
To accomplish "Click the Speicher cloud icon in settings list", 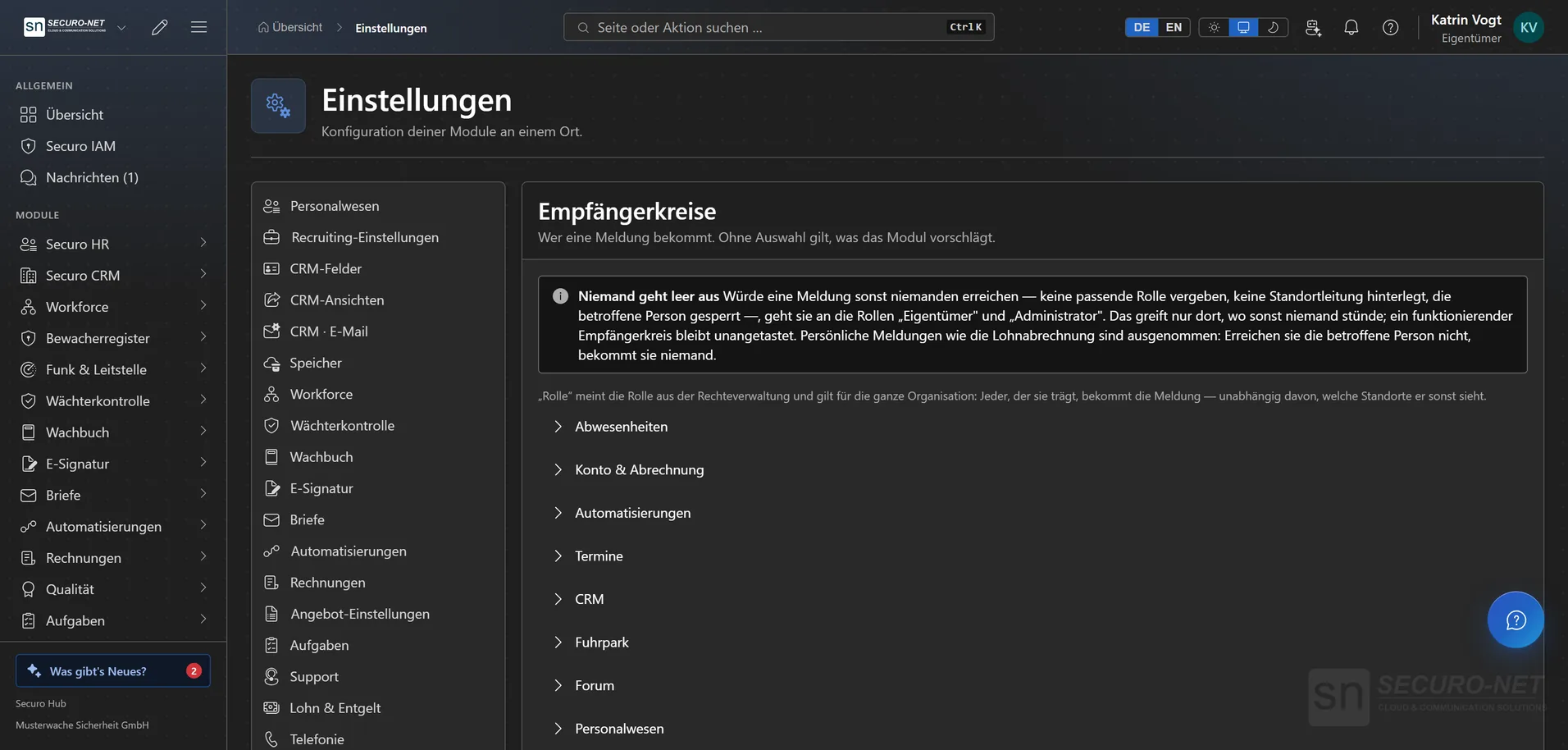I will (x=271, y=363).
